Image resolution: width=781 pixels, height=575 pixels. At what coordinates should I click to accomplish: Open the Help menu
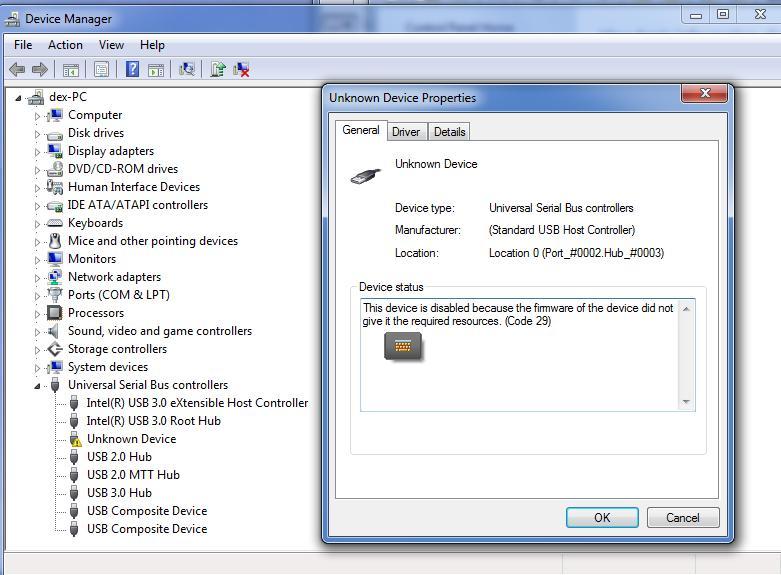click(152, 45)
